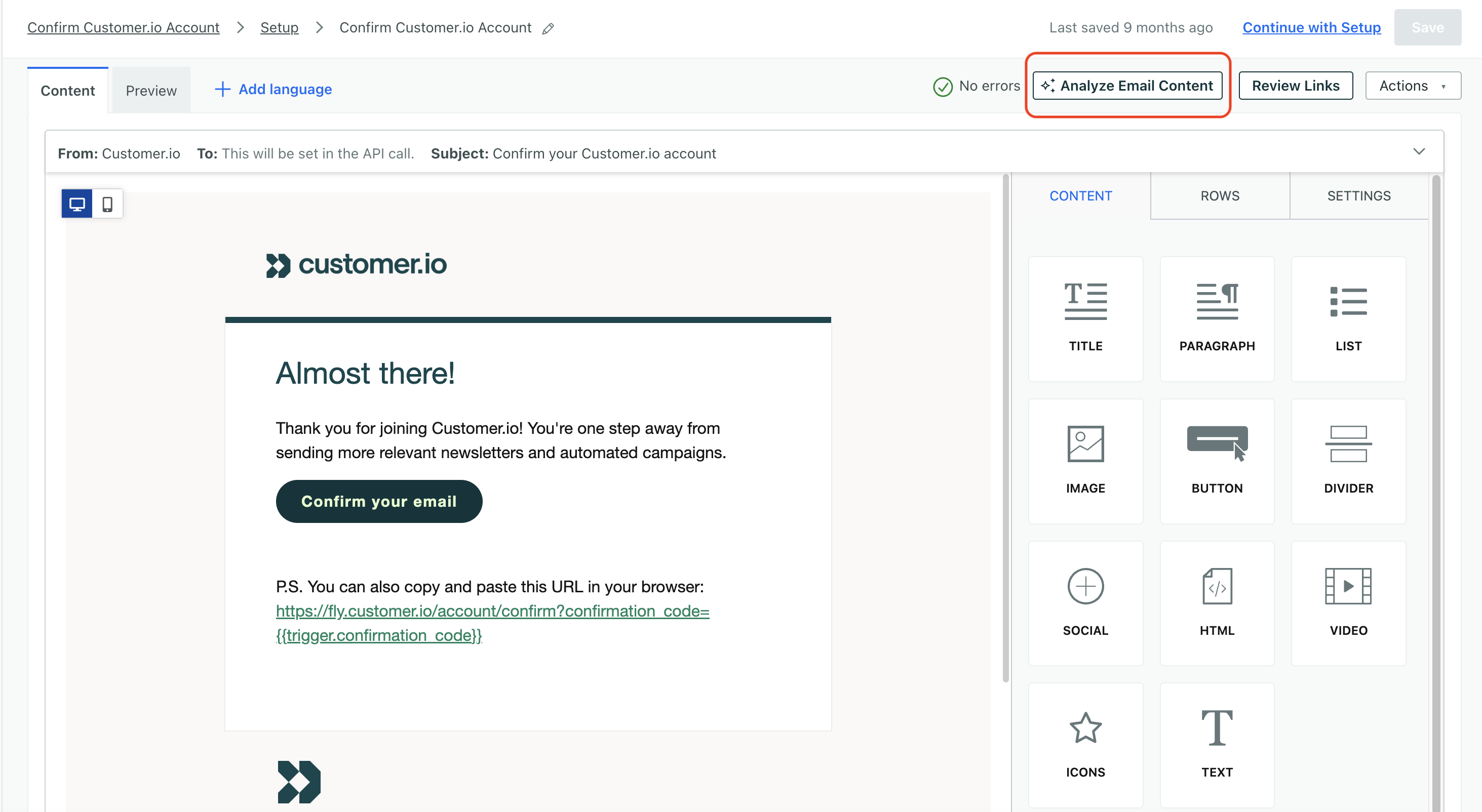Click the pencil icon to rename email

[548, 28]
